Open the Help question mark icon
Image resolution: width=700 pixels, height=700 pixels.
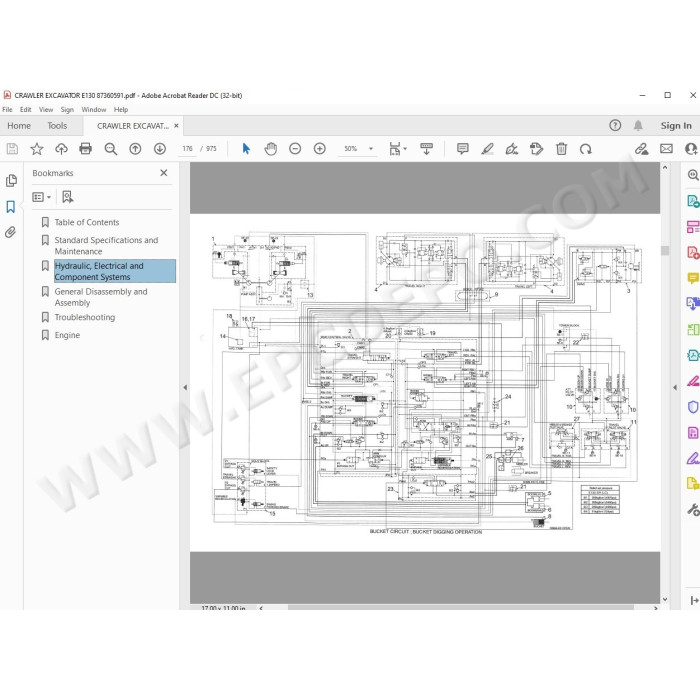click(615, 125)
